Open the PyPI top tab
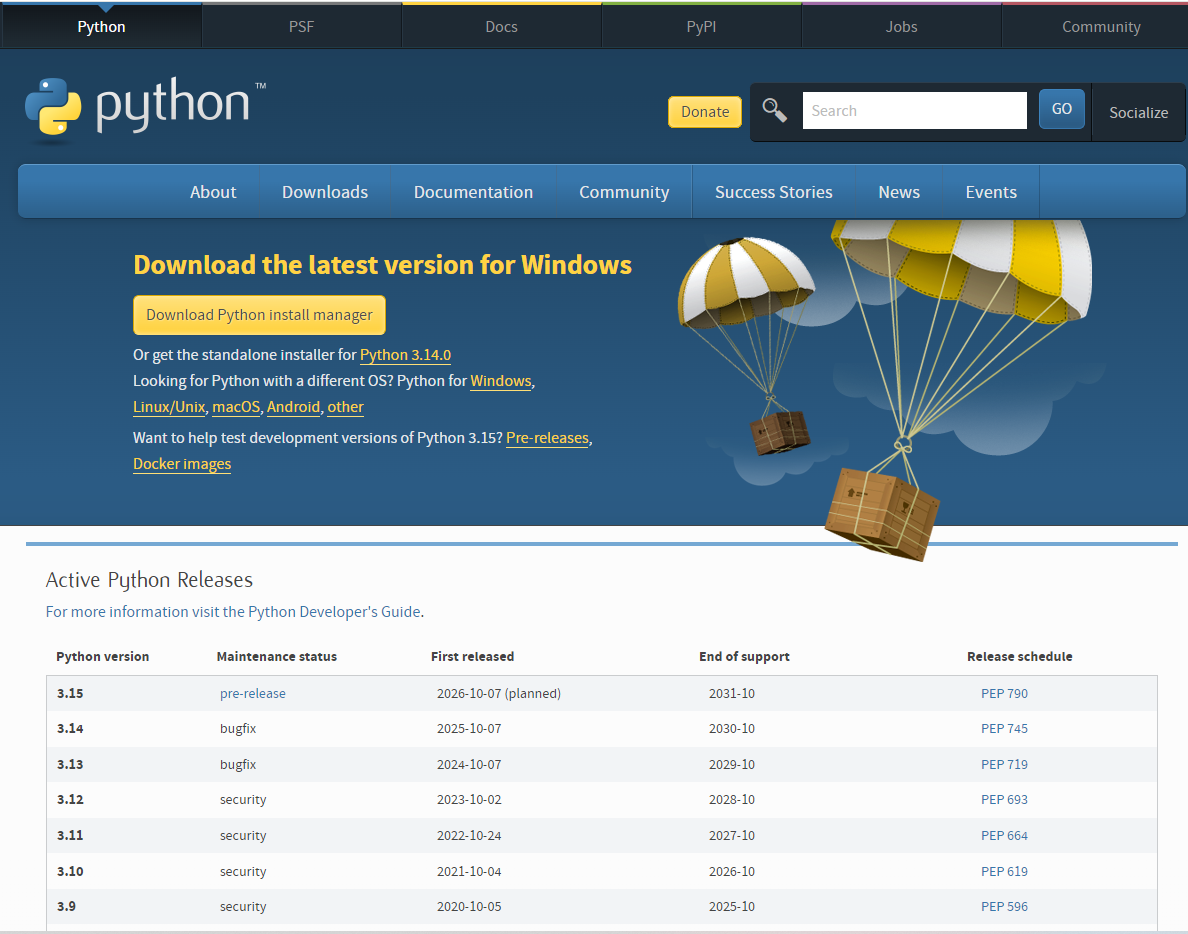The width and height of the screenshot is (1188, 934). tap(701, 27)
